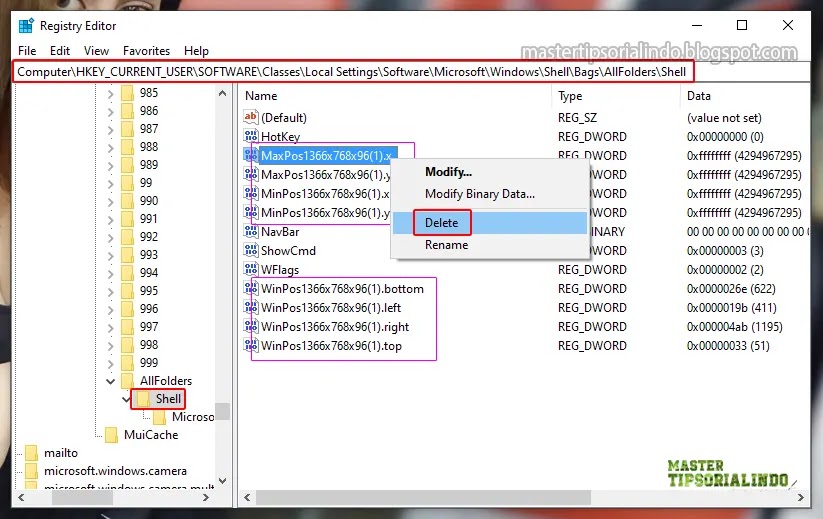Click the Registry Editor app icon in title bar

pos(26,26)
